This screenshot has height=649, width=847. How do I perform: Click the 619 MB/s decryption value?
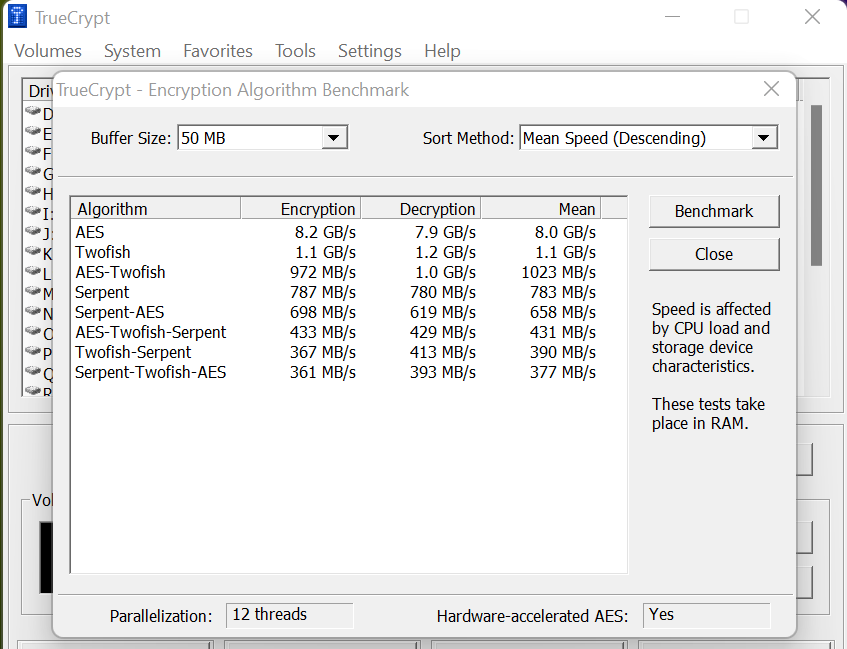[442, 312]
